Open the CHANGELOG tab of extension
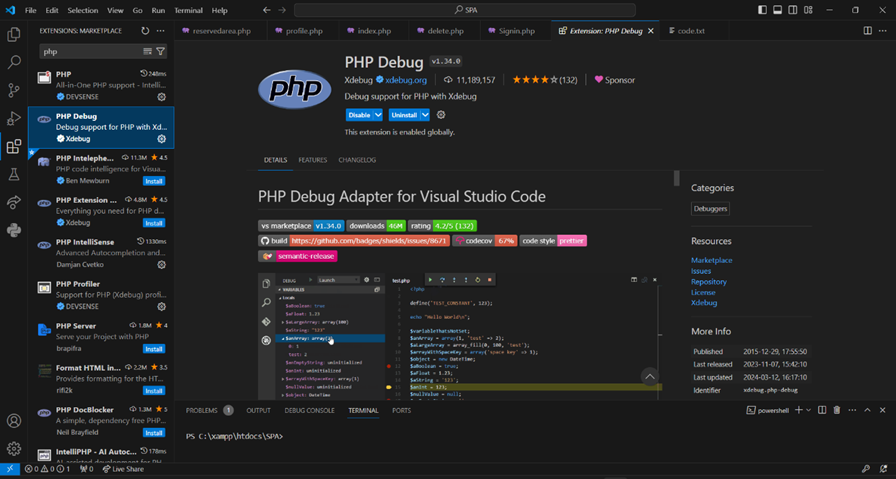 357,160
